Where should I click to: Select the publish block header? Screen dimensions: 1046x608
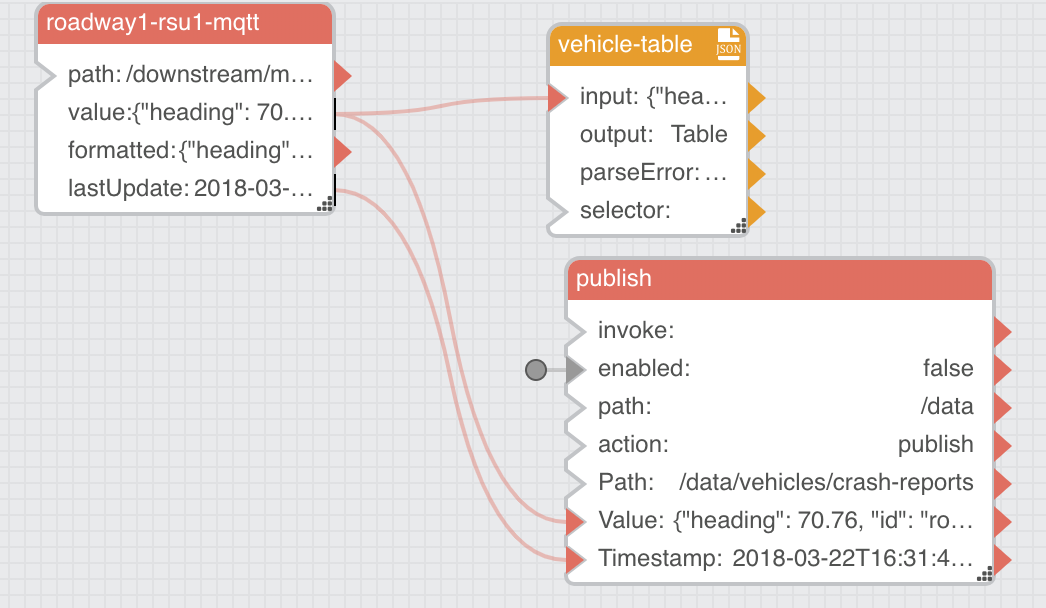pyautogui.click(x=780, y=279)
